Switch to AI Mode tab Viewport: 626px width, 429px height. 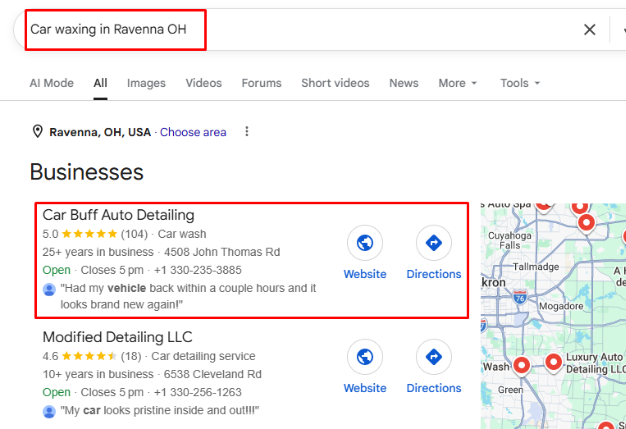pos(52,83)
